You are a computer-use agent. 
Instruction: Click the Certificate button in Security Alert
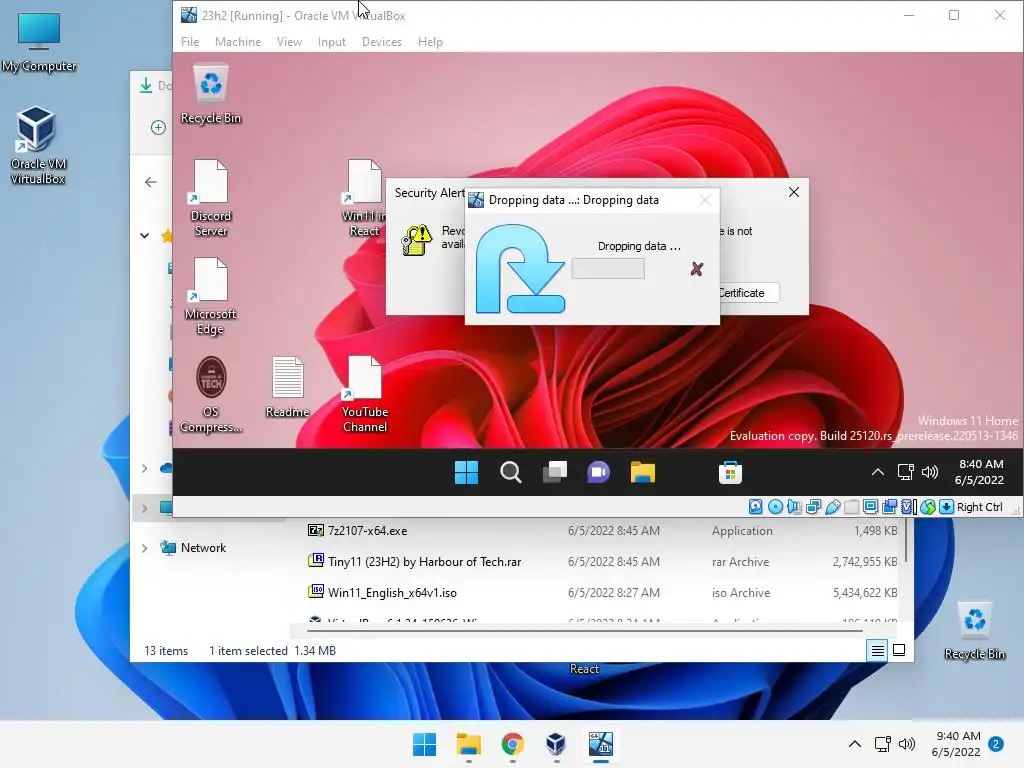tap(749, 293)
